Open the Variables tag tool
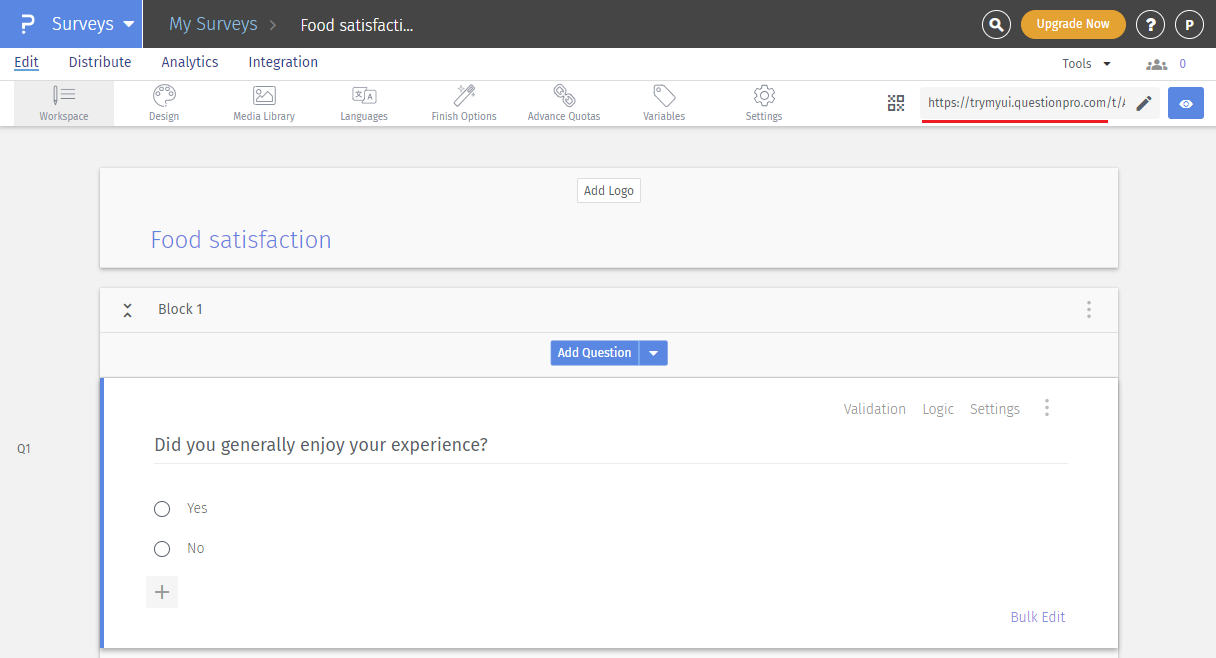 [664, 103]
